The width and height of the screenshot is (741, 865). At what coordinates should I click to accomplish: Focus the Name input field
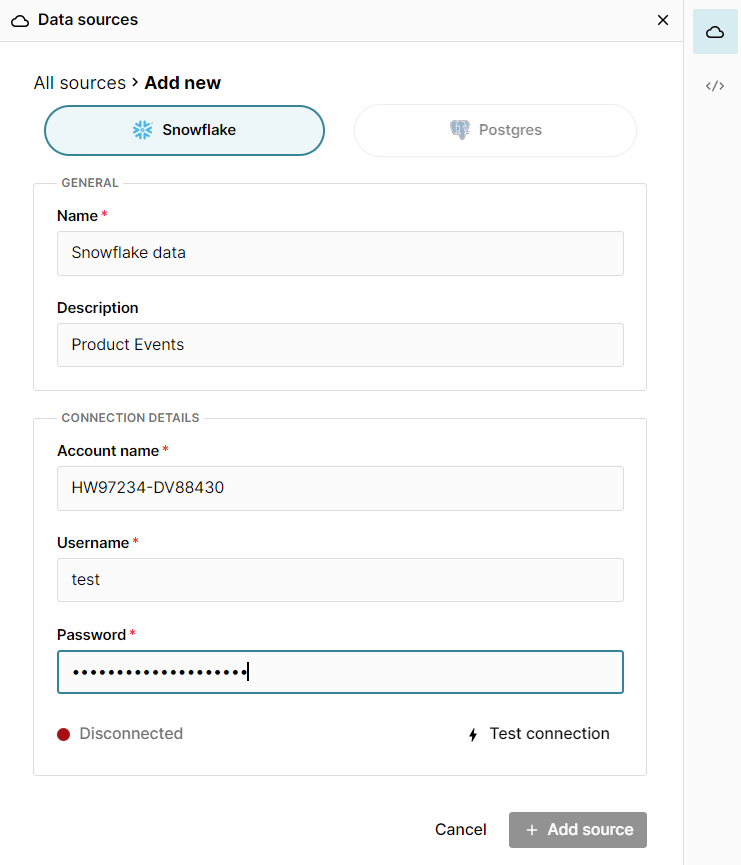click(340, 253)
